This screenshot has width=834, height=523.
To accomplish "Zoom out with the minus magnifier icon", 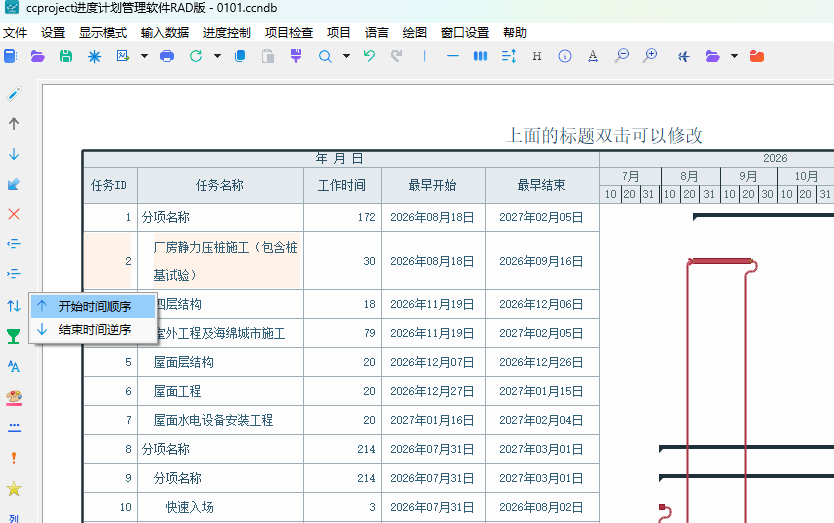I will pyautogui.click(x=621, y=56).
